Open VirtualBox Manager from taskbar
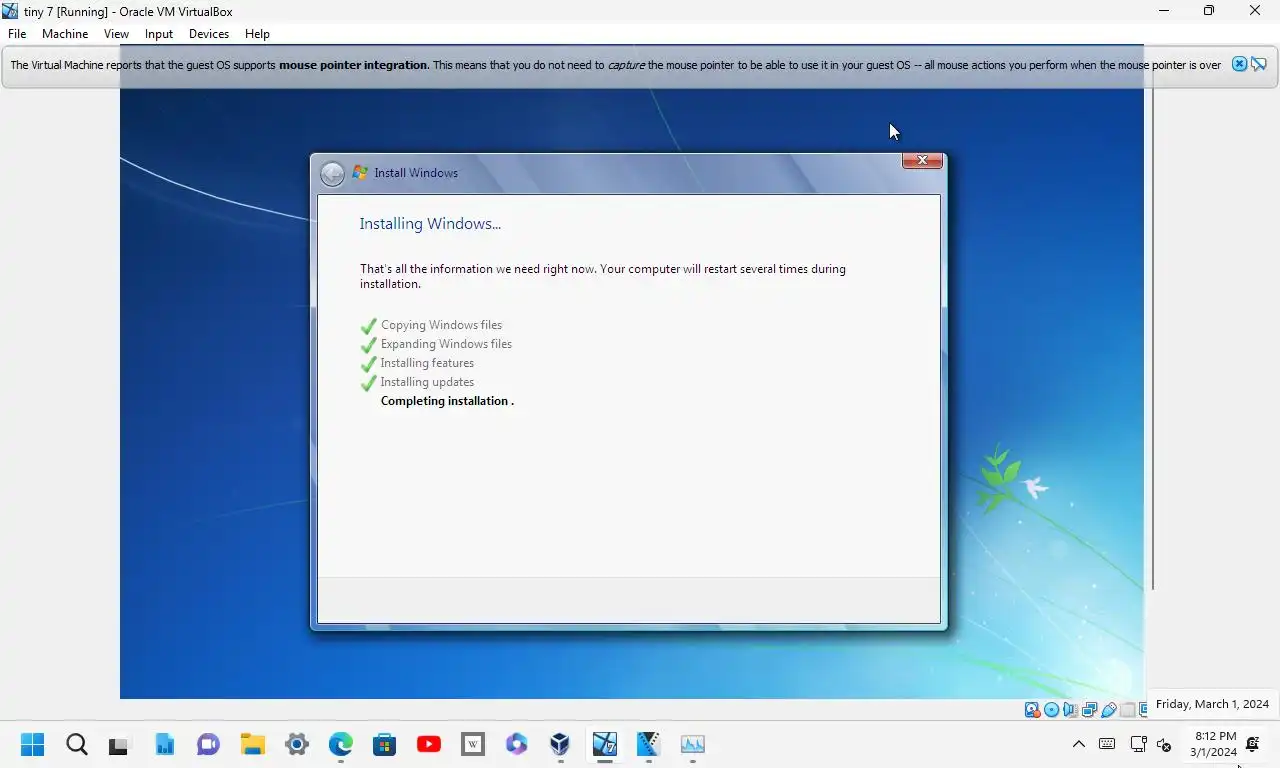1280x768 pixels. click(x=560, y=744)
